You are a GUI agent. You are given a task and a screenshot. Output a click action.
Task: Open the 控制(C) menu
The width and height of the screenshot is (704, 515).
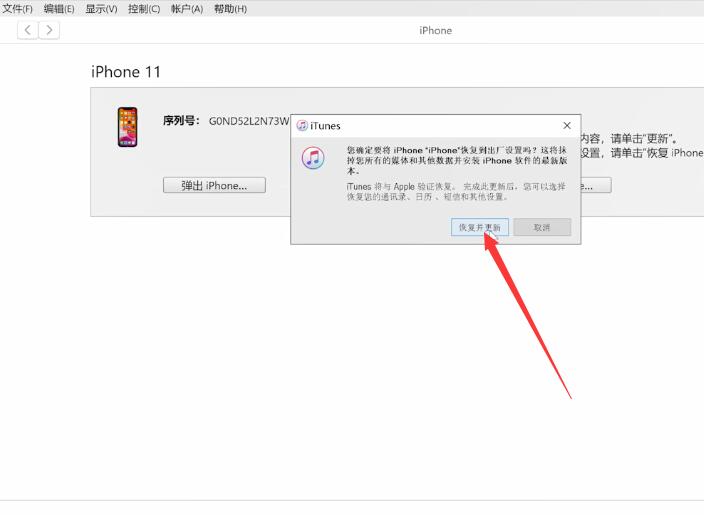tap(144, 9)
